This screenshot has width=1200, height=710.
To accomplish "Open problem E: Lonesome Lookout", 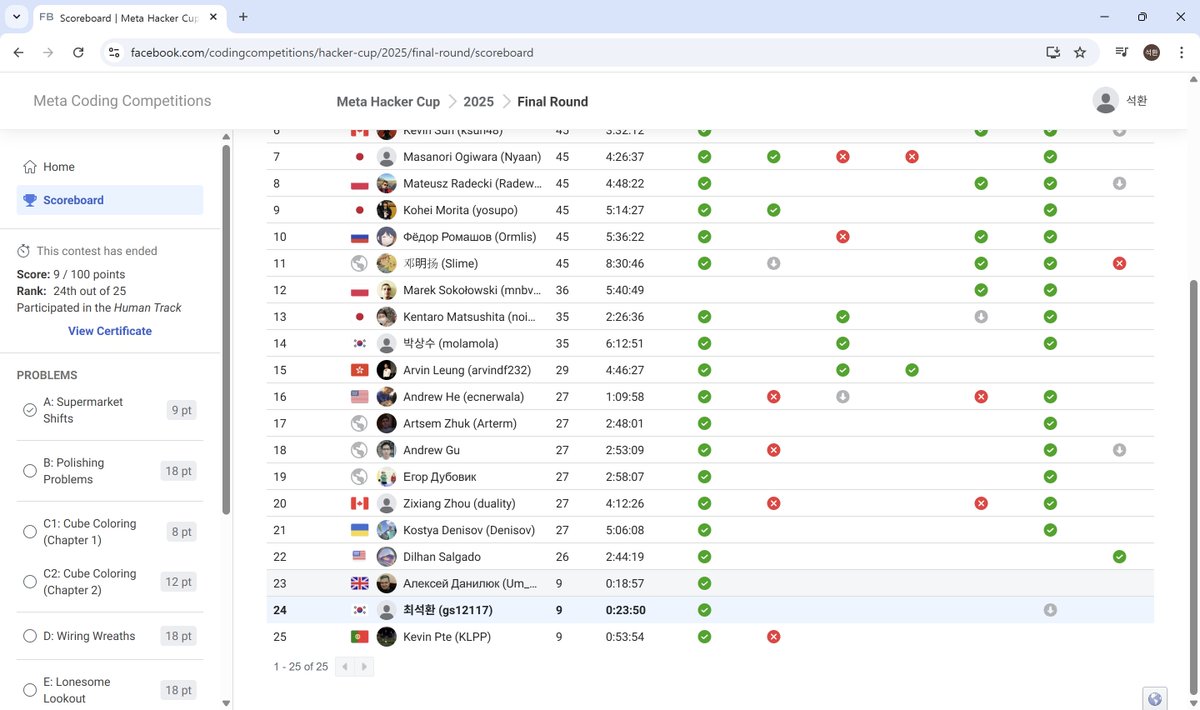I will (110, 690).
